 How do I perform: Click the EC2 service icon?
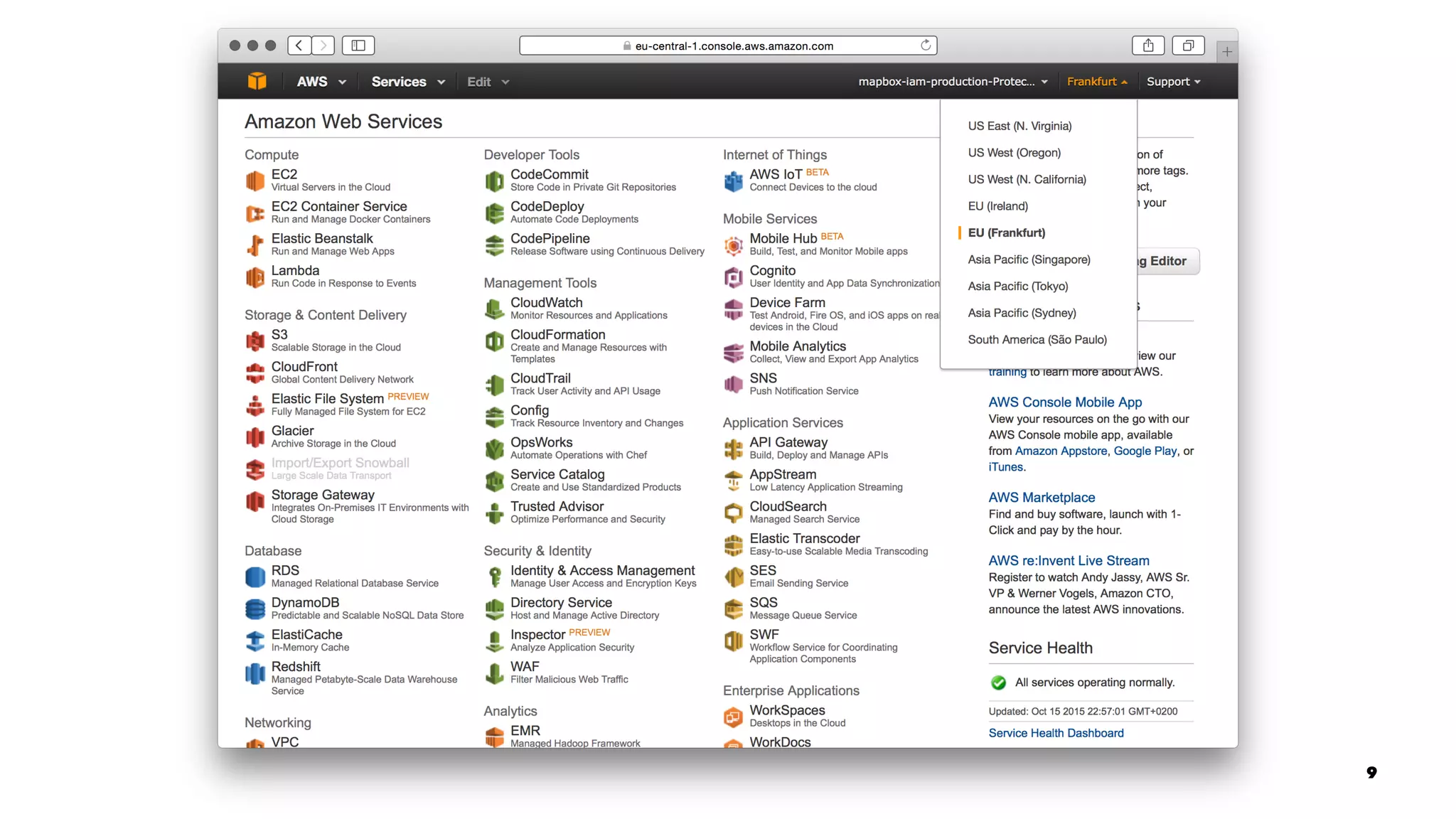255,181
